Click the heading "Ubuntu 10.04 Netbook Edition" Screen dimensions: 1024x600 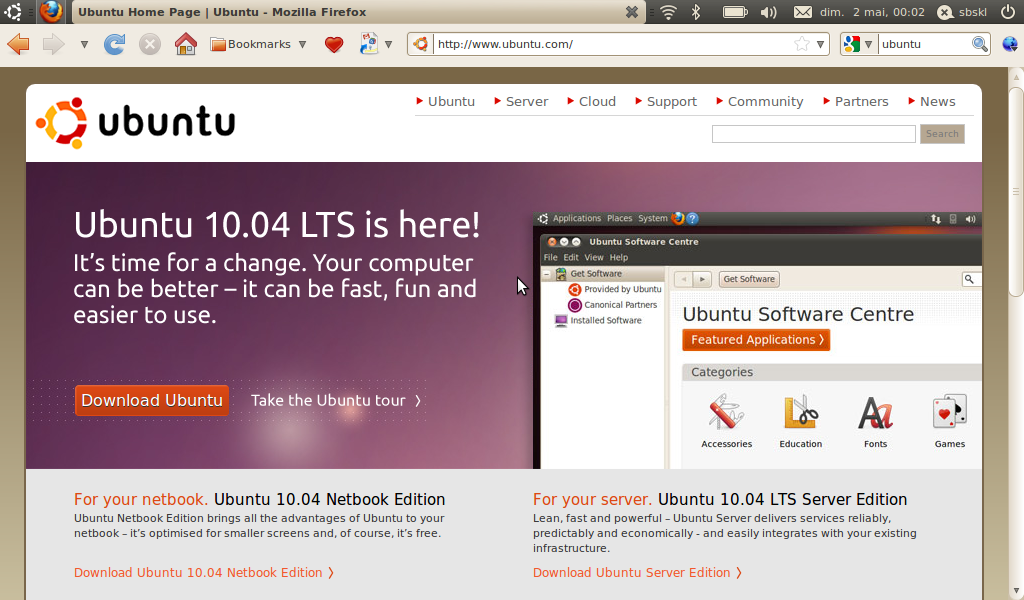(x=330, y=499)
